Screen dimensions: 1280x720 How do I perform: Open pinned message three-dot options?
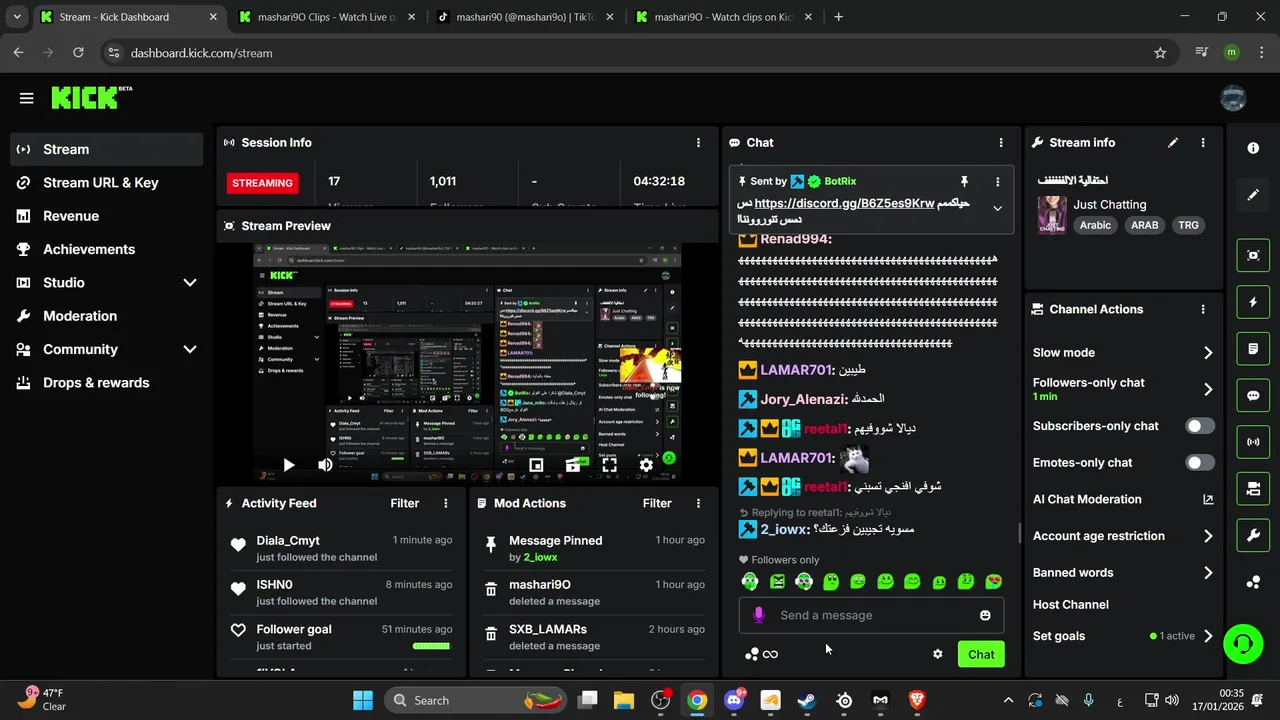coord(997,182)
